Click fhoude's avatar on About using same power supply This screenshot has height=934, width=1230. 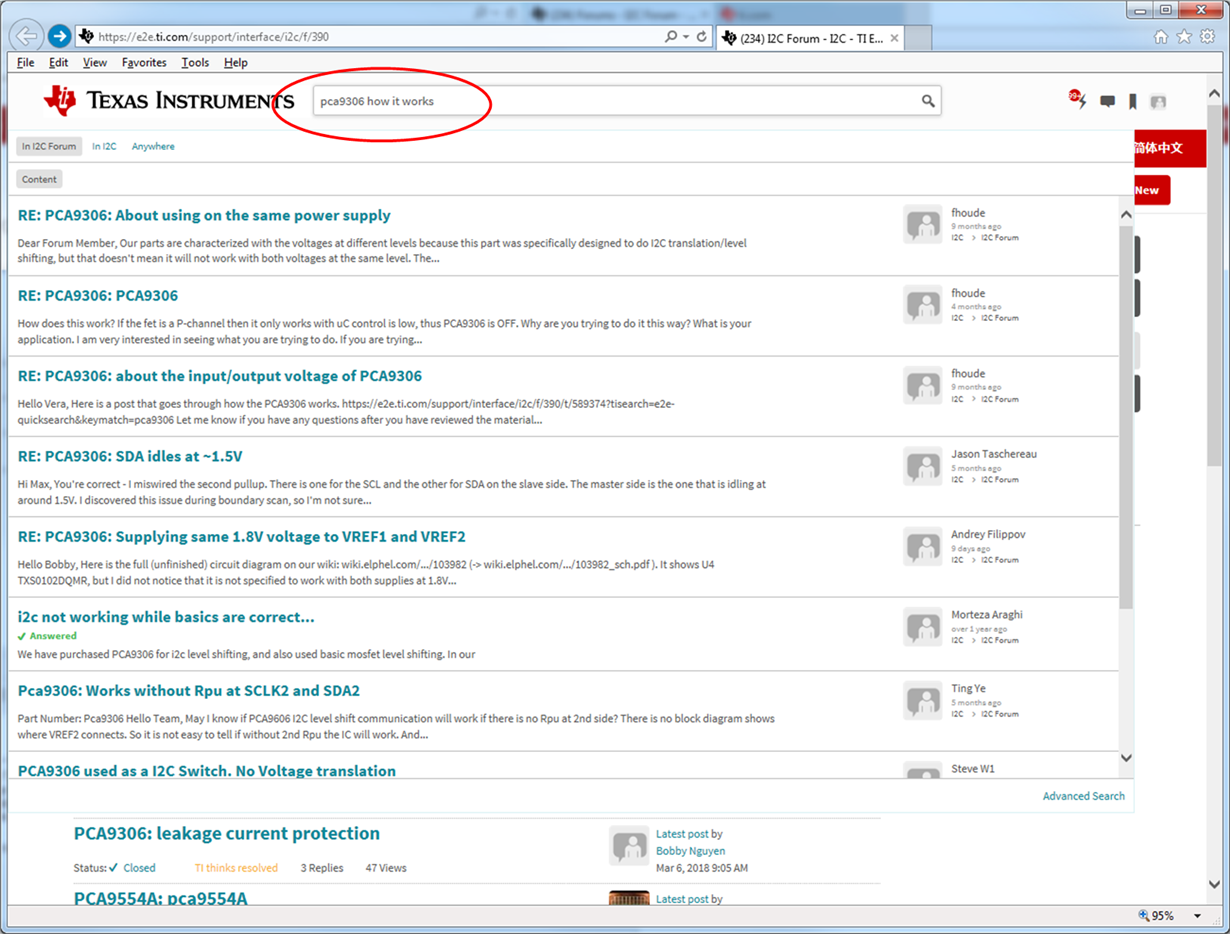(x=922, y=225)
